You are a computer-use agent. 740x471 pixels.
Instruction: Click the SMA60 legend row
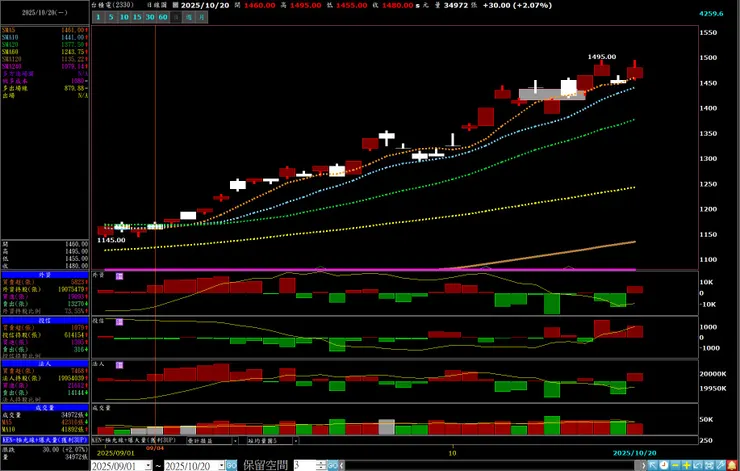[x=43, y=52]
